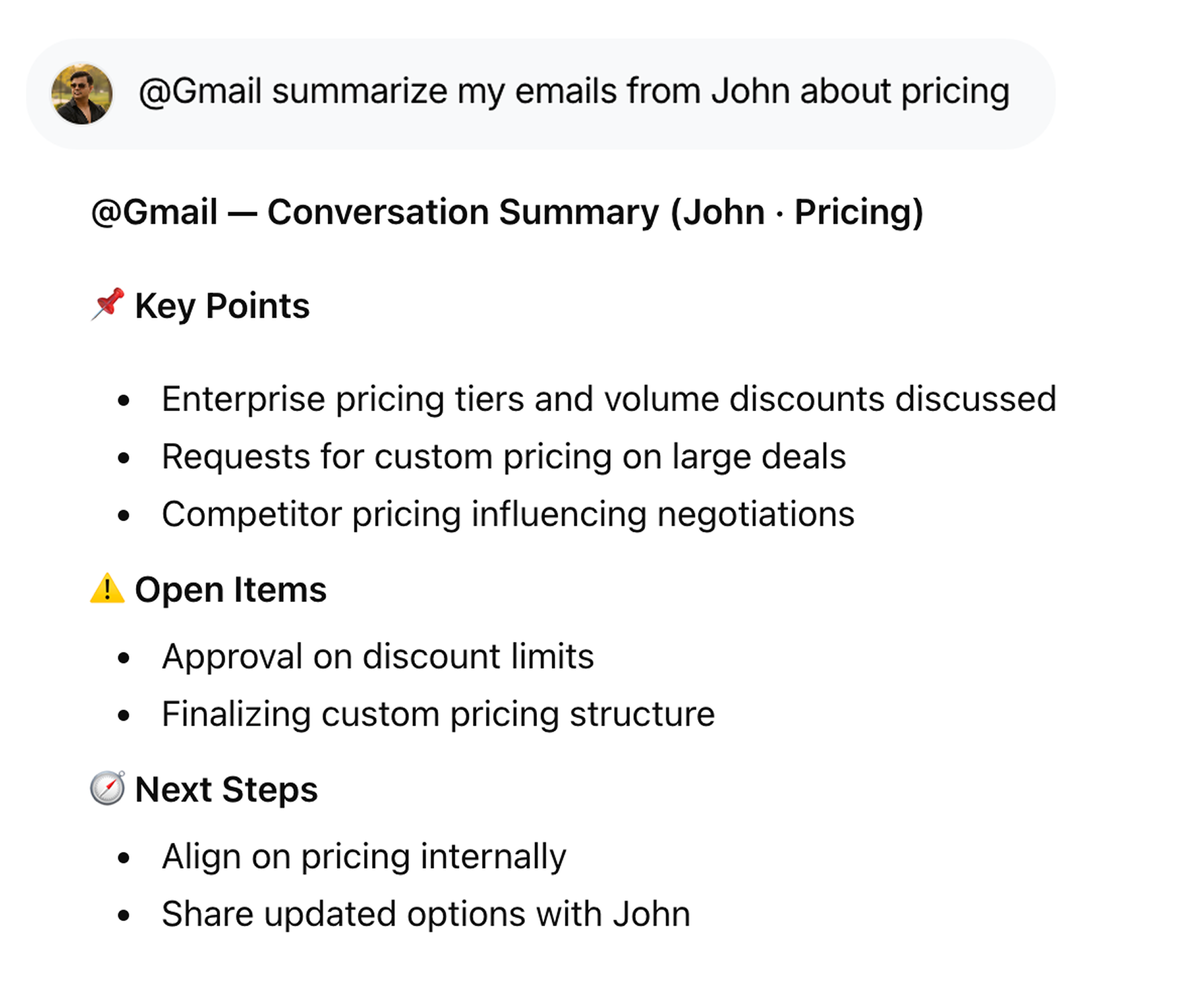Click the sunglasses profile picture thumbnail
Viewport: 1204px width, 984px height.
point(82,93)
